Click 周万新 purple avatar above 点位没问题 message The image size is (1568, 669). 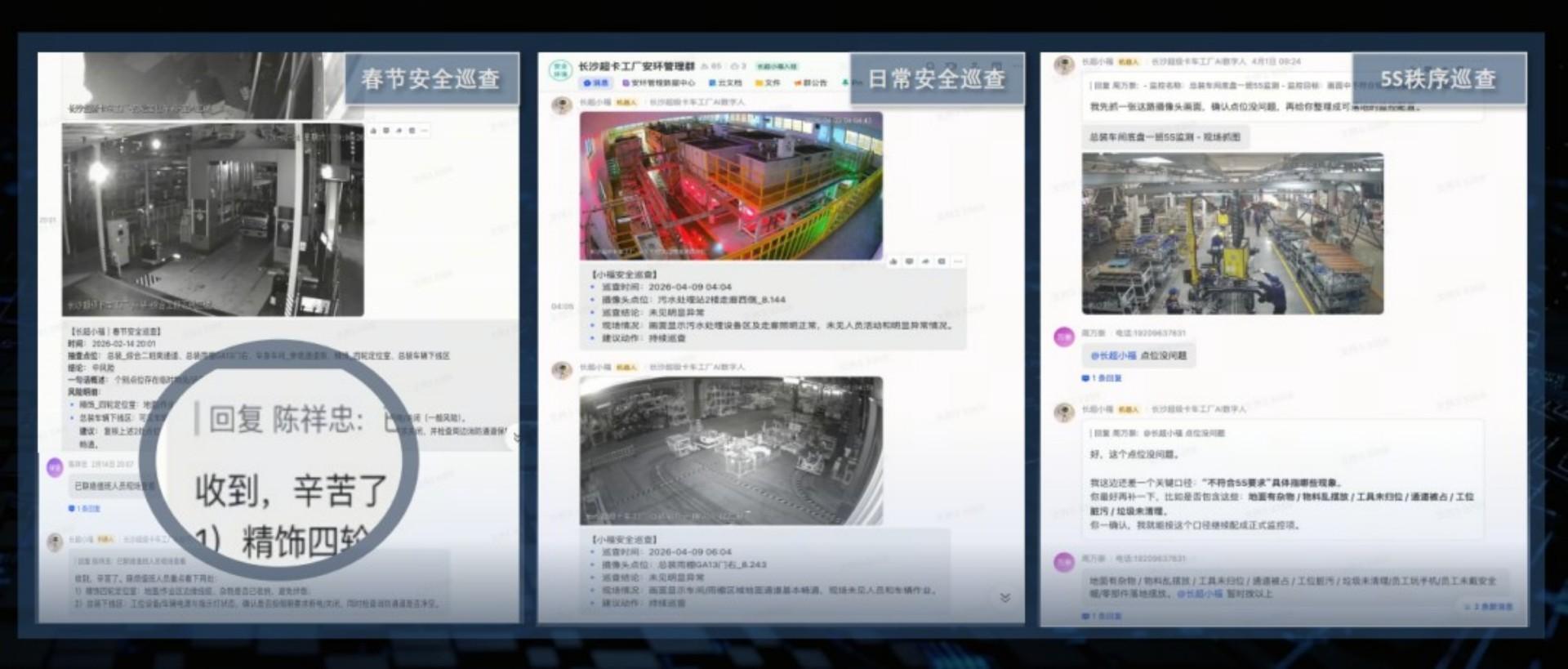click(x=1063, y=337)
